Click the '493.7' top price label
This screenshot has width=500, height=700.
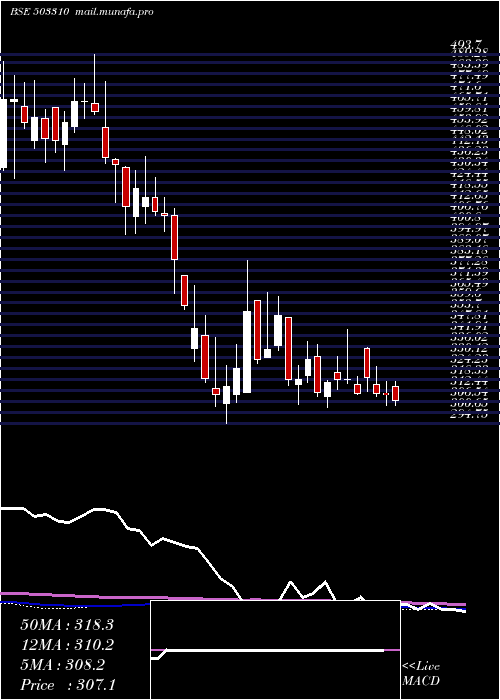(467, 44)
